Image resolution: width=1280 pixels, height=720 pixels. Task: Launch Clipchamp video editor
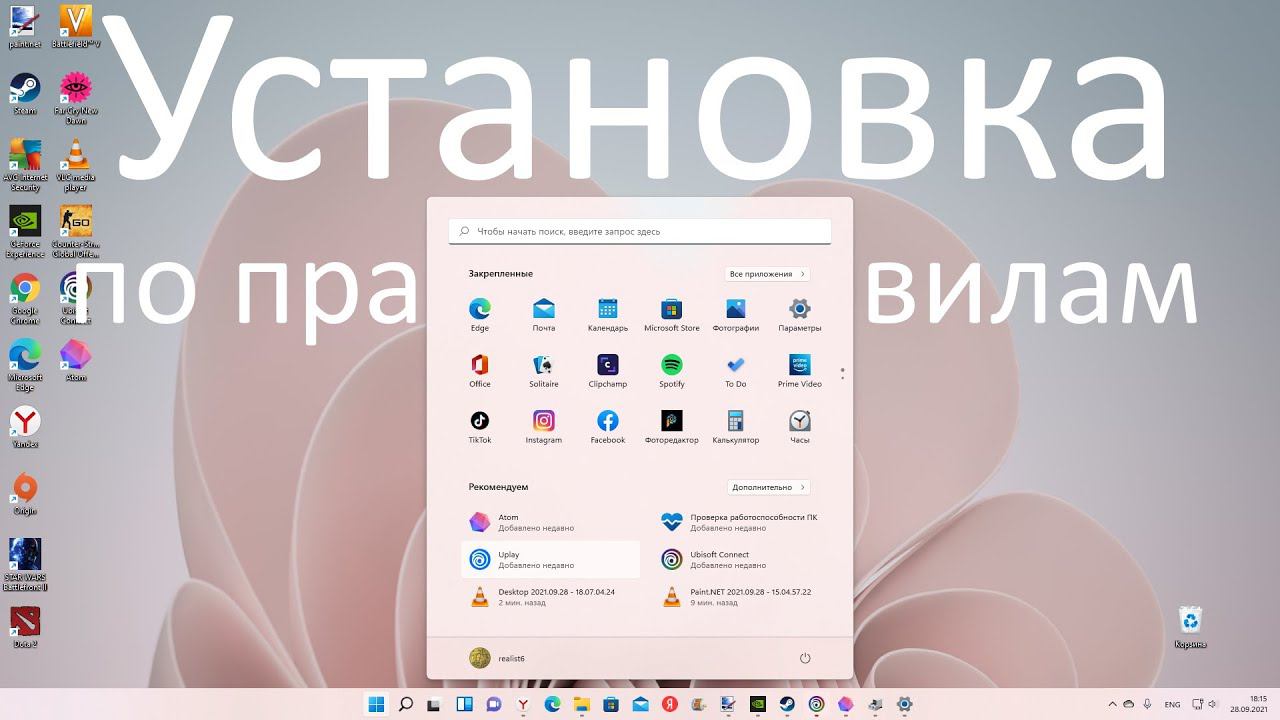608,370
